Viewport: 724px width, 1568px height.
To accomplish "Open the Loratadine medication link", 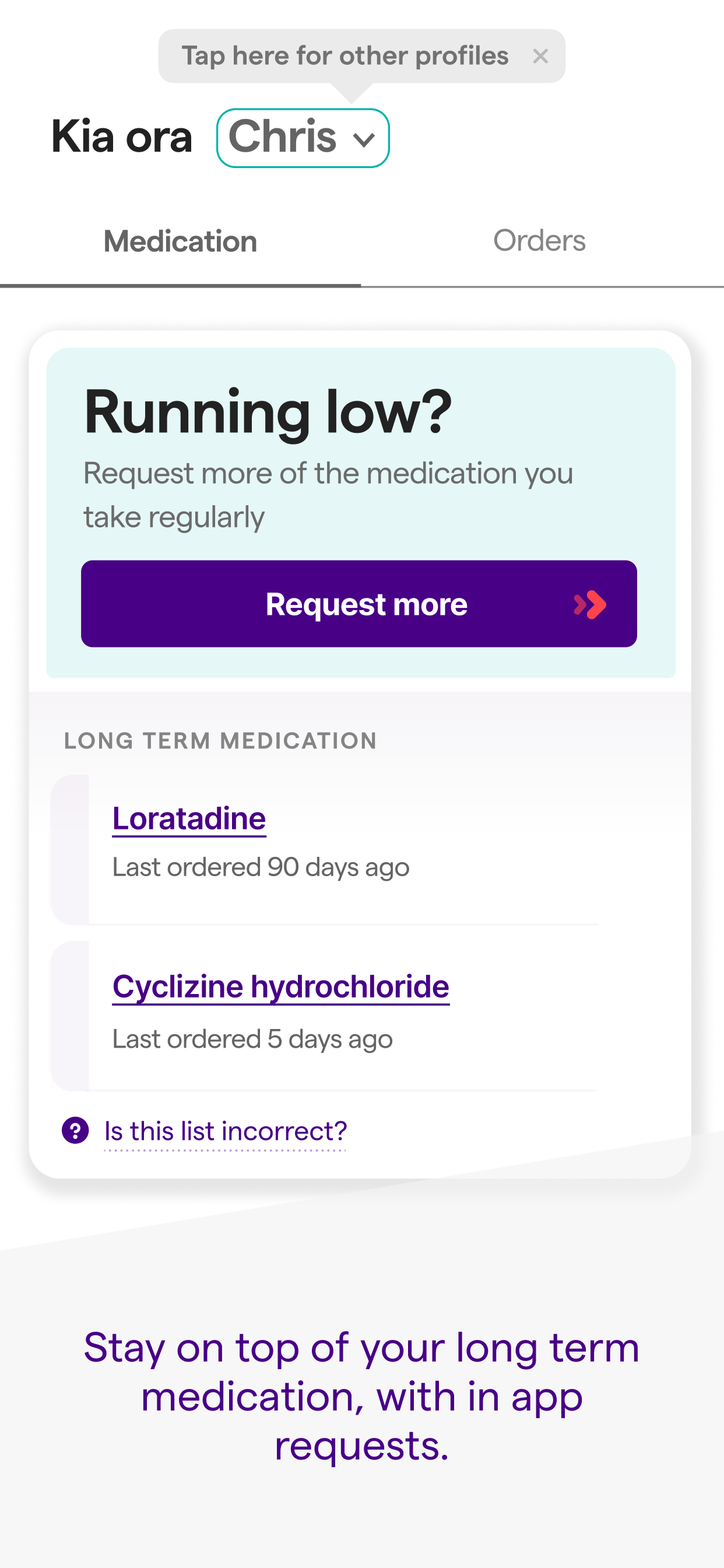I will click(189, 818).
